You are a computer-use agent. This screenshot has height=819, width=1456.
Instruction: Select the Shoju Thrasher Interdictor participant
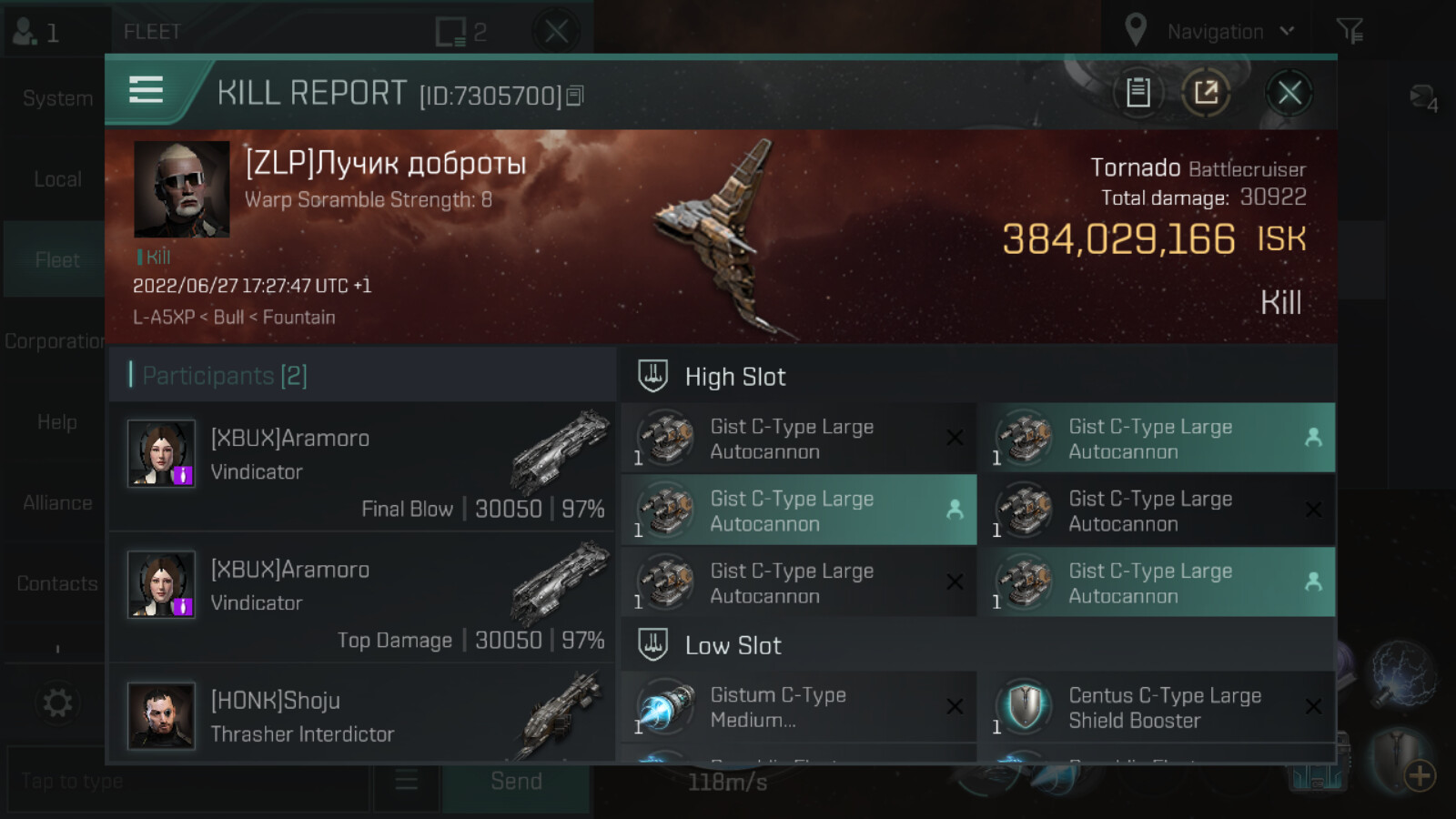pos(362,716)
